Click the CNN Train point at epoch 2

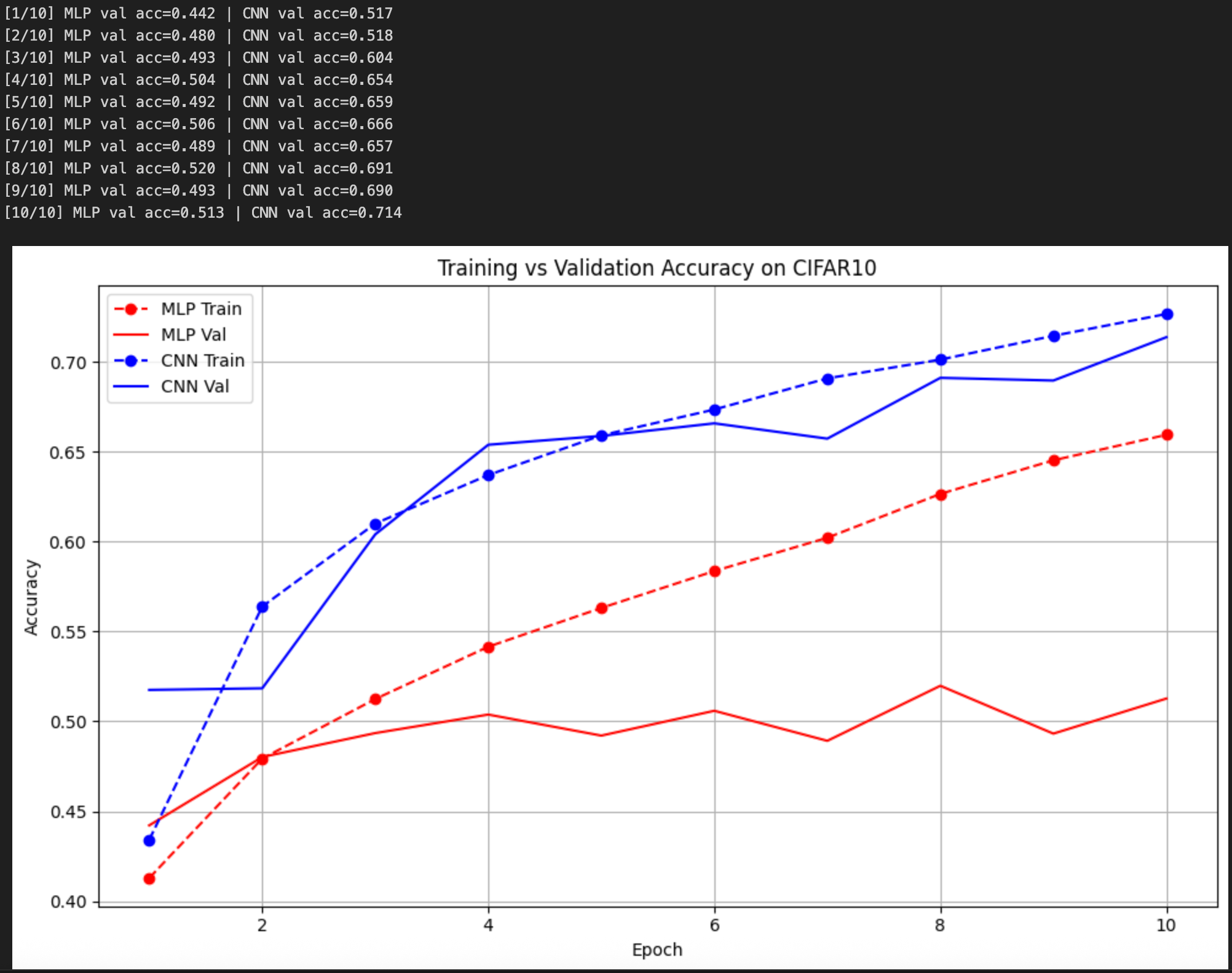263,607
